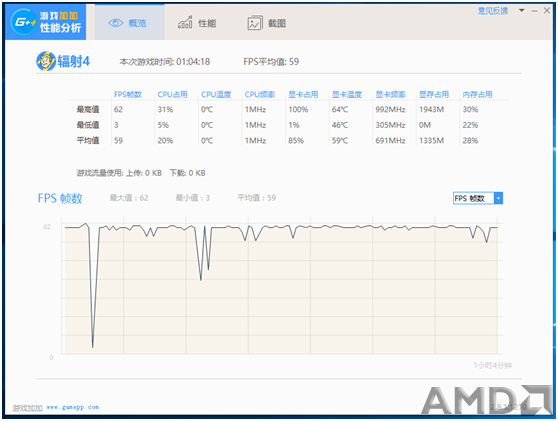Click the 平均值 : 59 chart label
This screenshot has width=558, height=421.
click(x=257, y=198)
